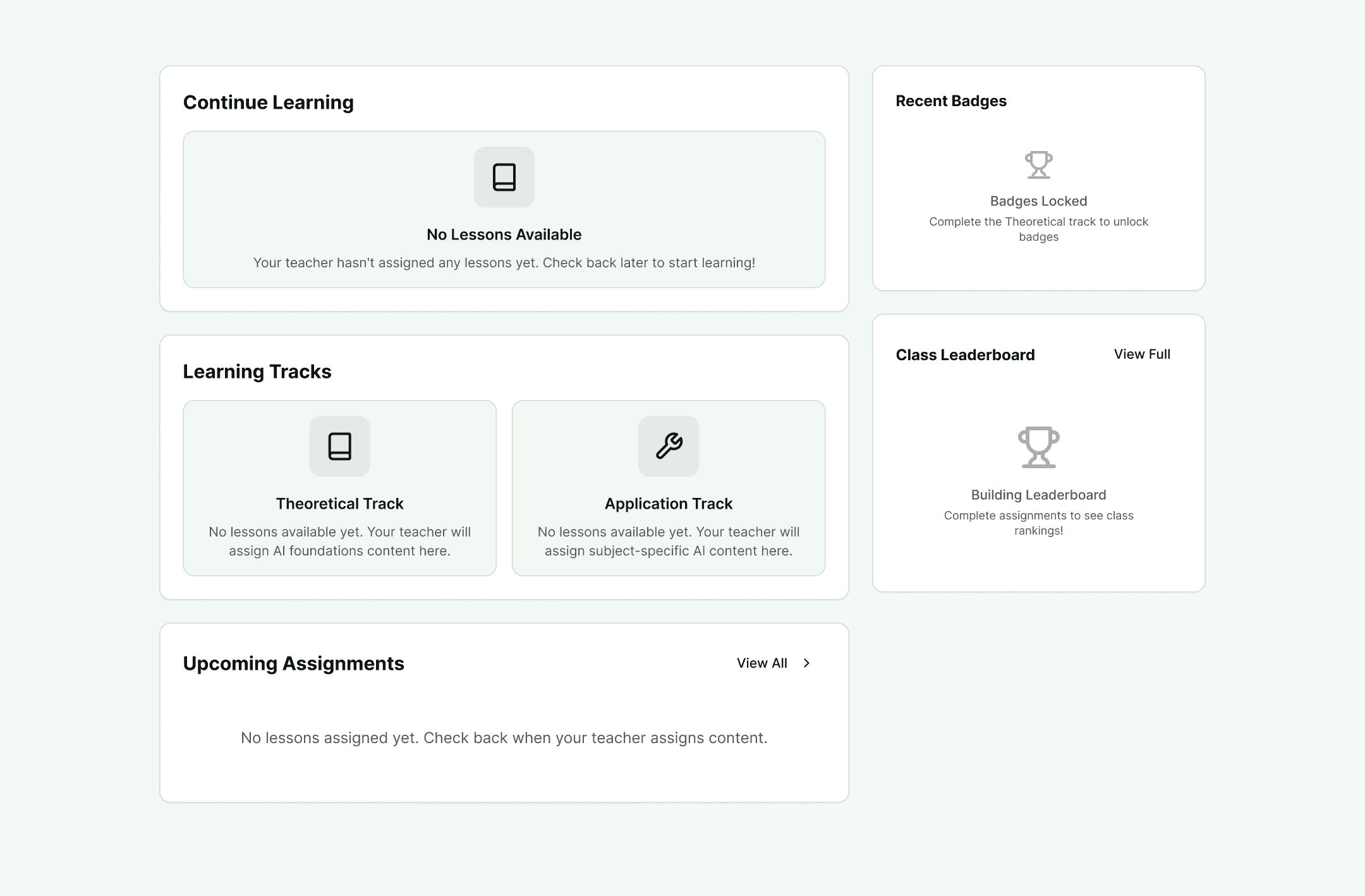Click the Badges Locked trophy graphic

pyautogui.click(x=1039, y=166)
